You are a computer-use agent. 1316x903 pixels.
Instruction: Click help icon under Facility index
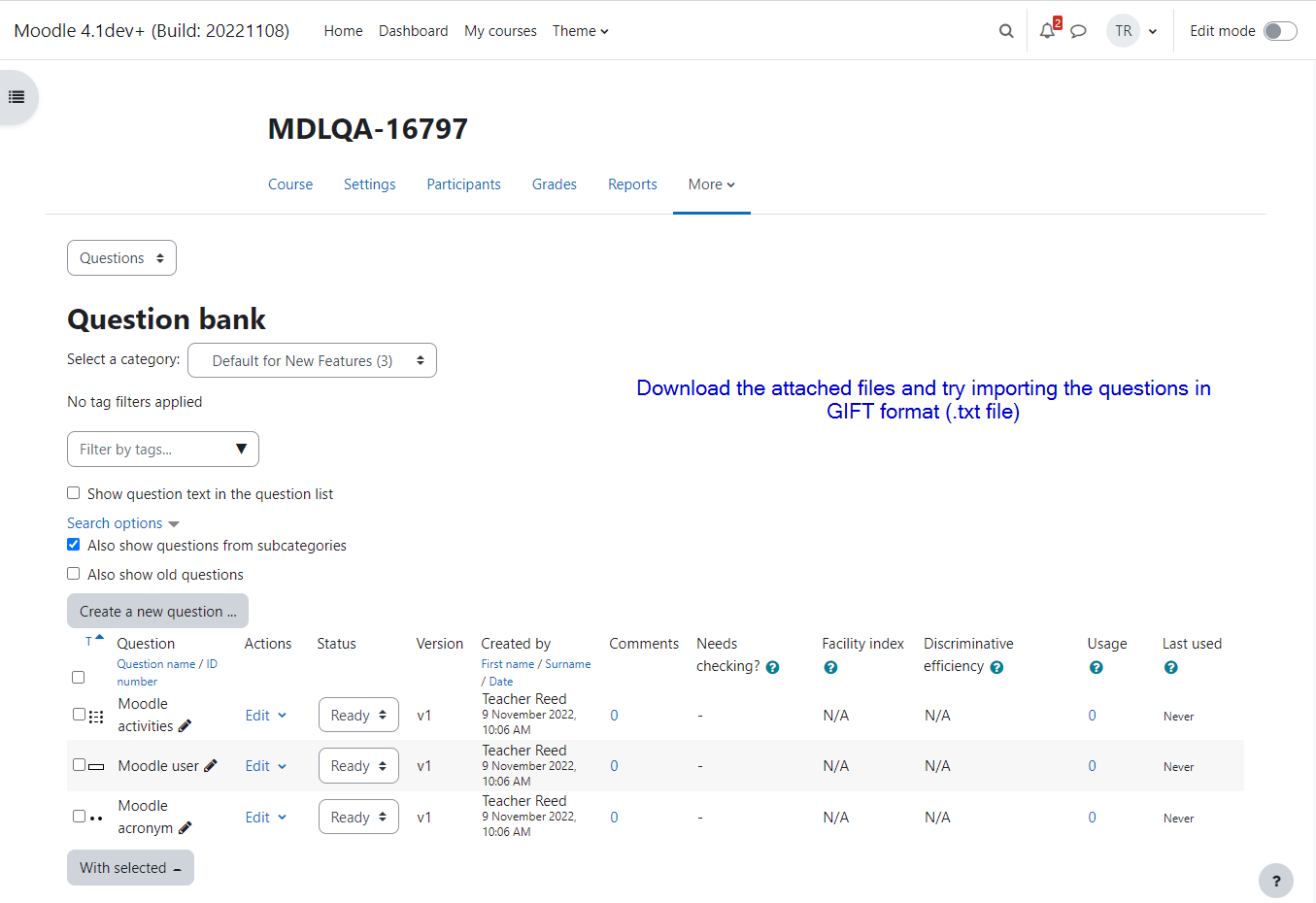pyautogui.click(x=830, y=667)
